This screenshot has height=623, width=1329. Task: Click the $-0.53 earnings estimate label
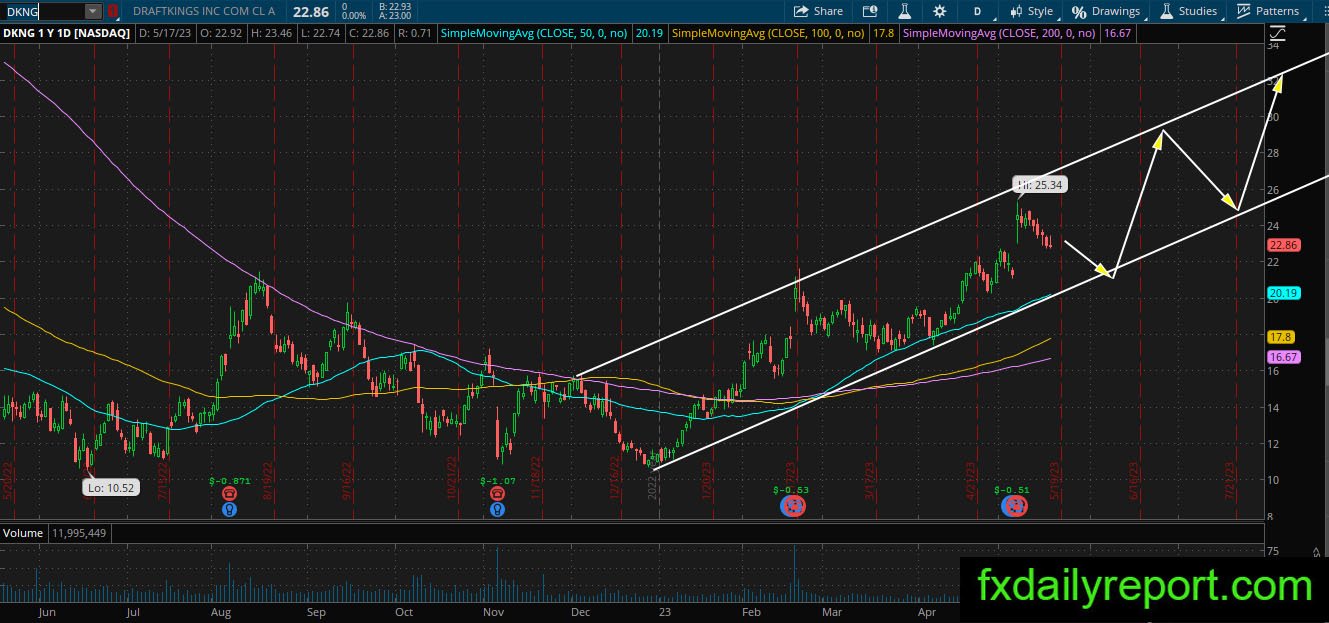[790, 489]
